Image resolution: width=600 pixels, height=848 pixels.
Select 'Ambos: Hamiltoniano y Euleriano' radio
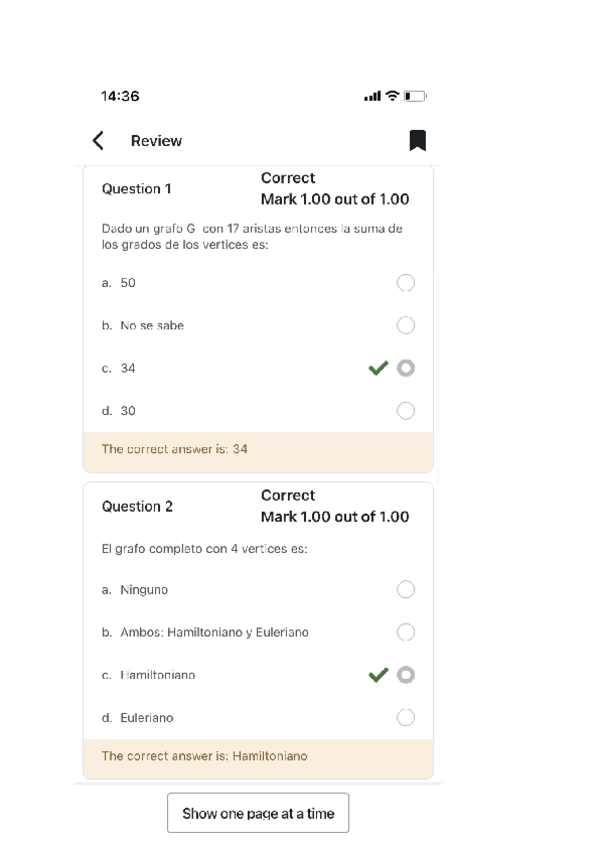tap(406, 632)
